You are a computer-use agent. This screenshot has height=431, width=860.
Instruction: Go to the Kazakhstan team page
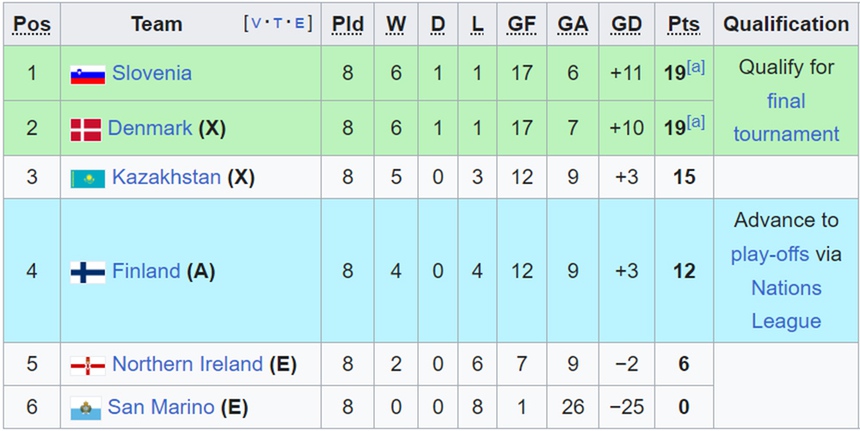[166, 177]
